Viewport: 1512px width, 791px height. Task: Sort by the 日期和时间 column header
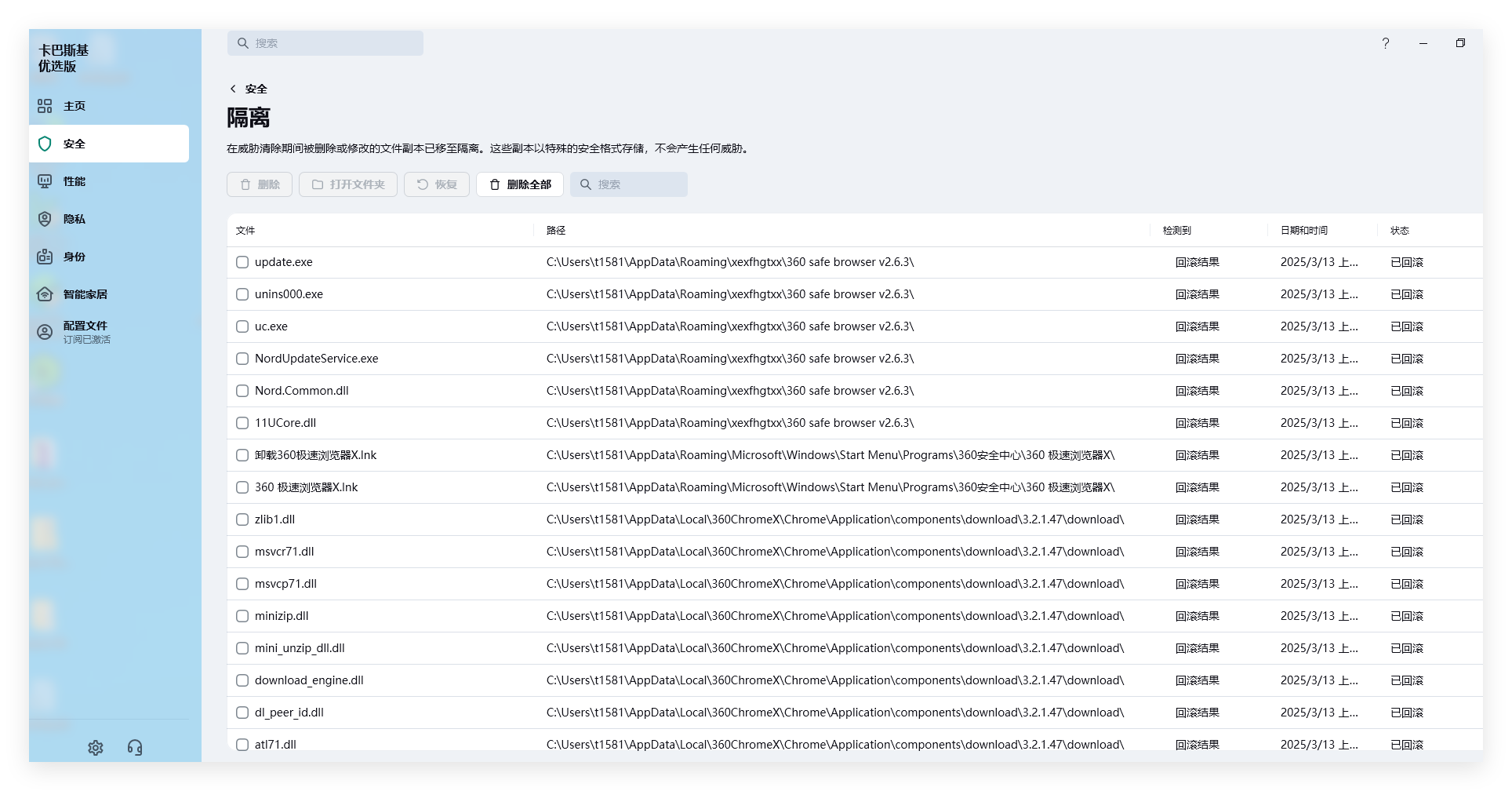[1304, 231]
